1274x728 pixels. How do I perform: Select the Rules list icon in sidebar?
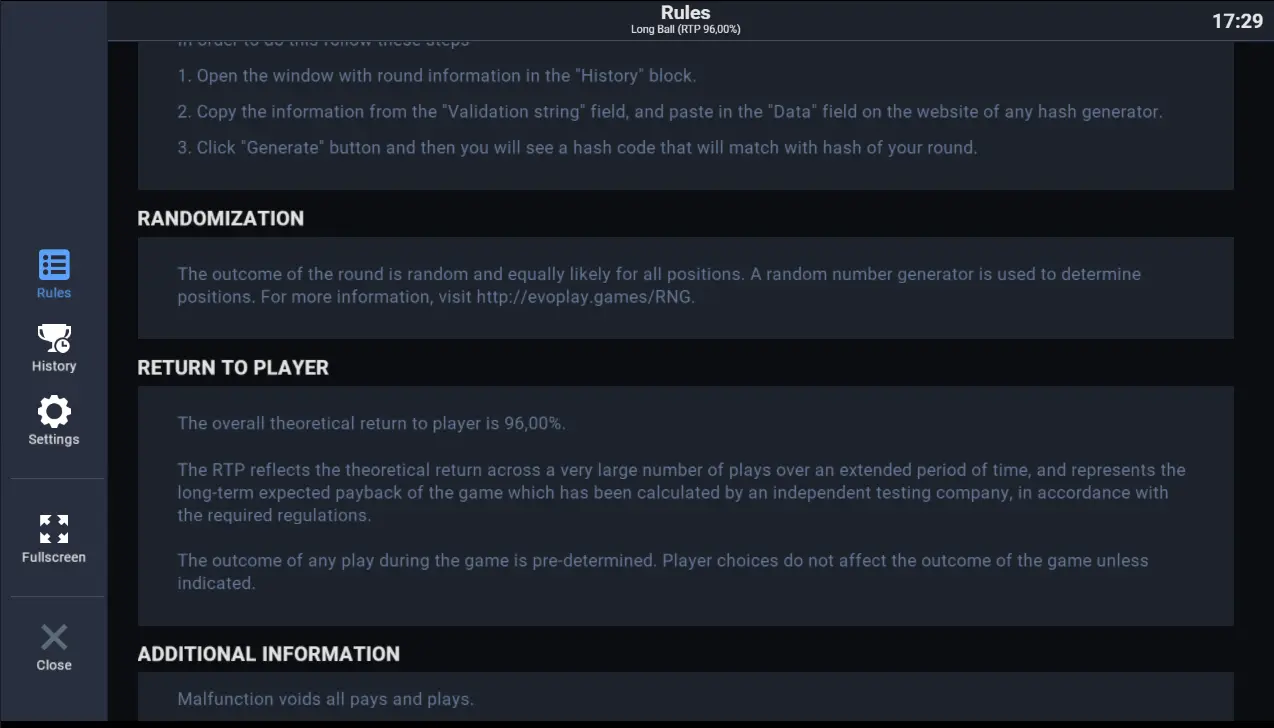[54, 265]
